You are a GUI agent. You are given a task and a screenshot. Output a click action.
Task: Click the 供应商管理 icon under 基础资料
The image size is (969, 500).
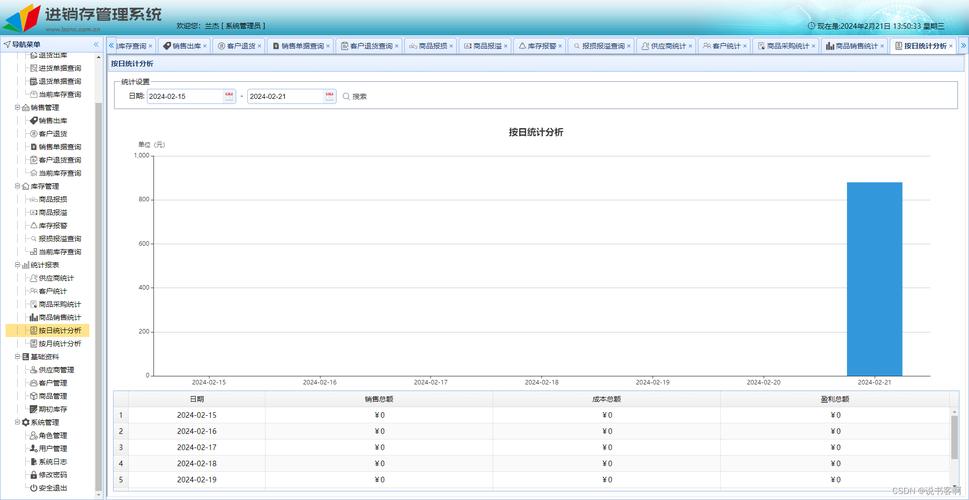coord(34,370)
